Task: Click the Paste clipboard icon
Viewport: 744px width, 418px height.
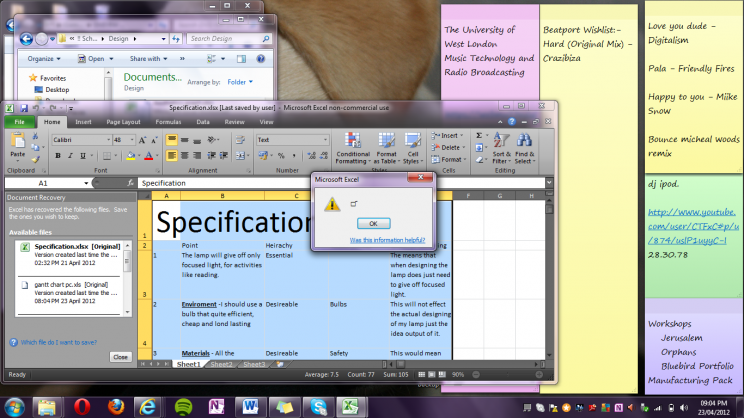Action: [18, 141]
